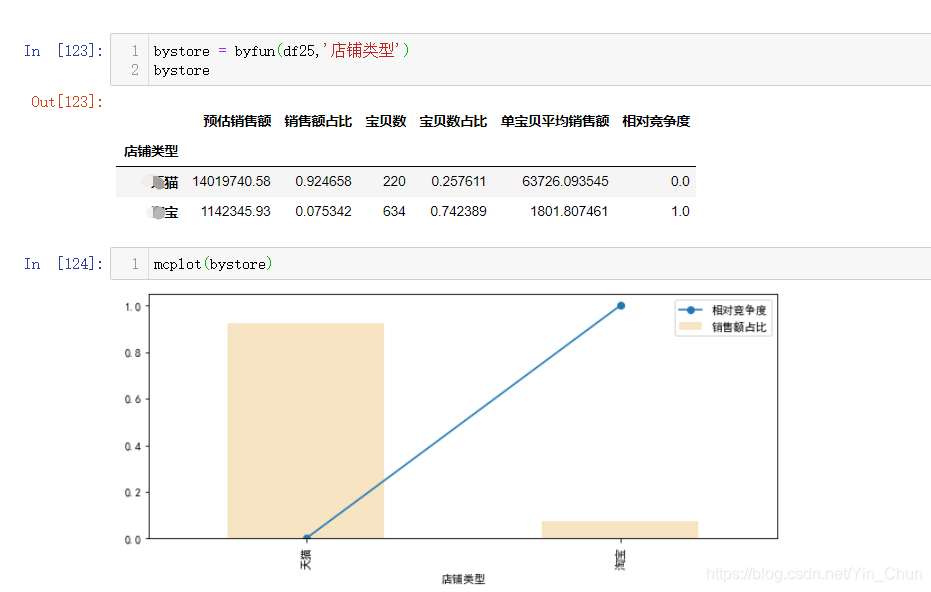Click the value 1801.807461
This screenshot has height=592, width=931.
569,211
